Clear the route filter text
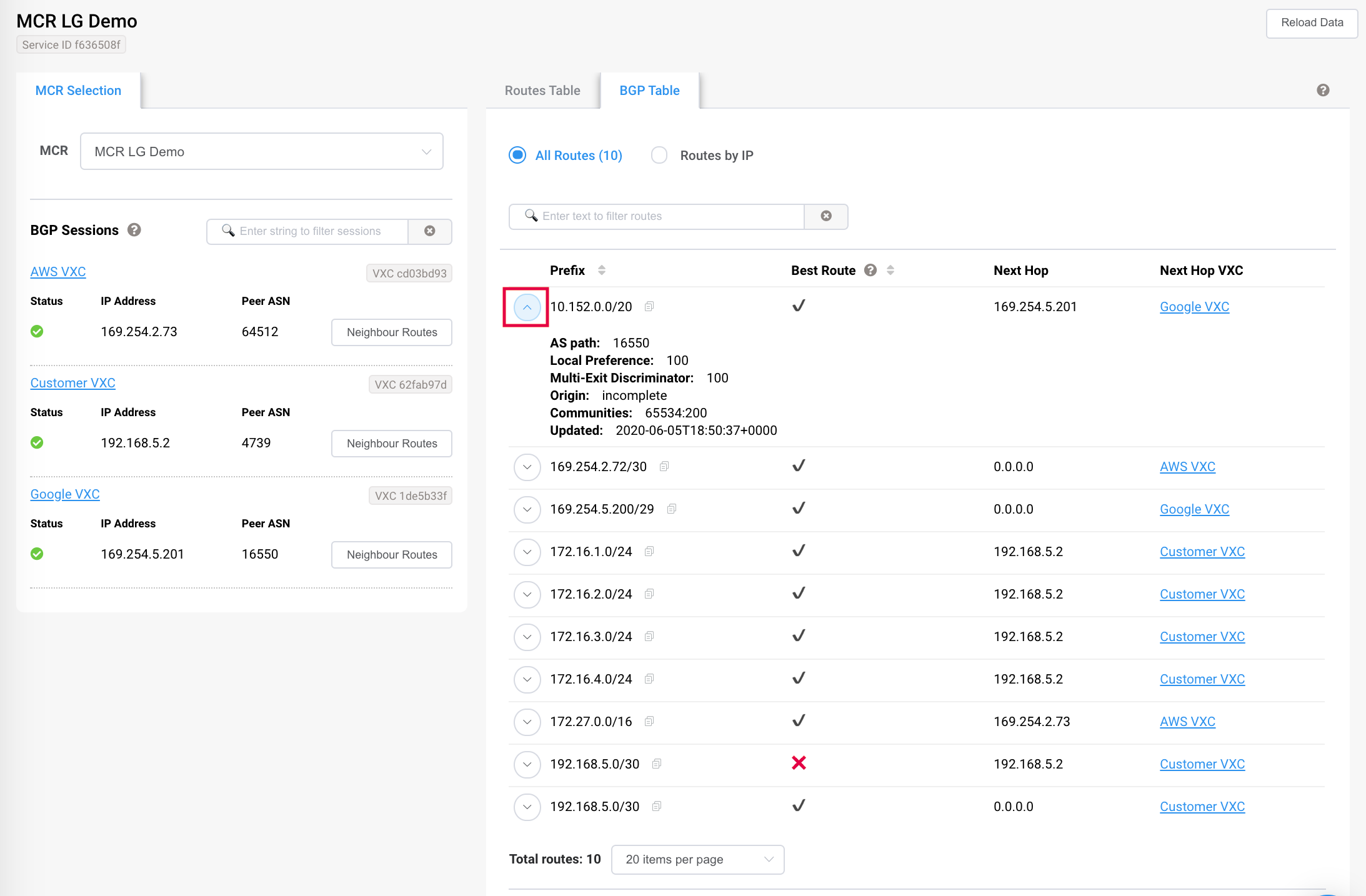Viewport: 1366px width, 896px height. [x=826, y=216]
